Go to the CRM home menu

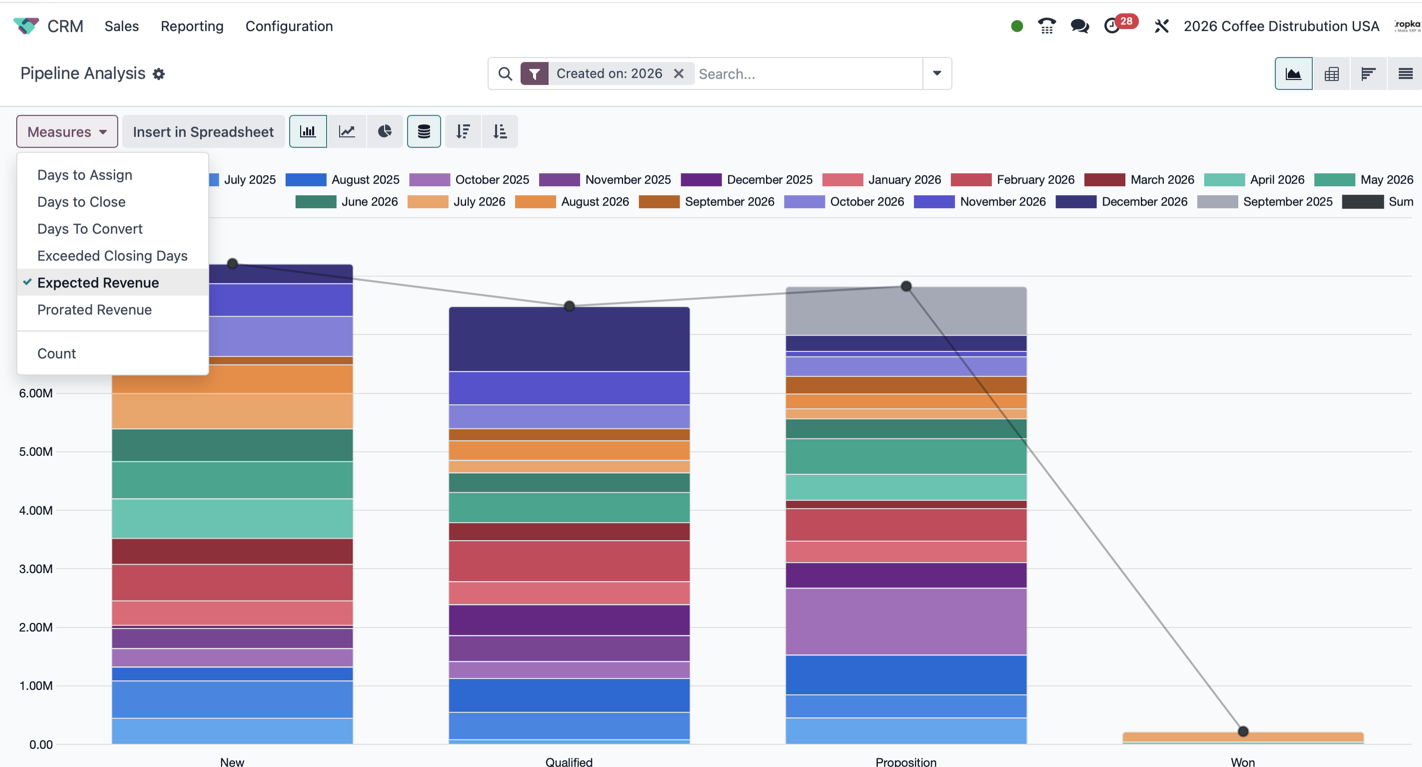(x=65, y=26)
